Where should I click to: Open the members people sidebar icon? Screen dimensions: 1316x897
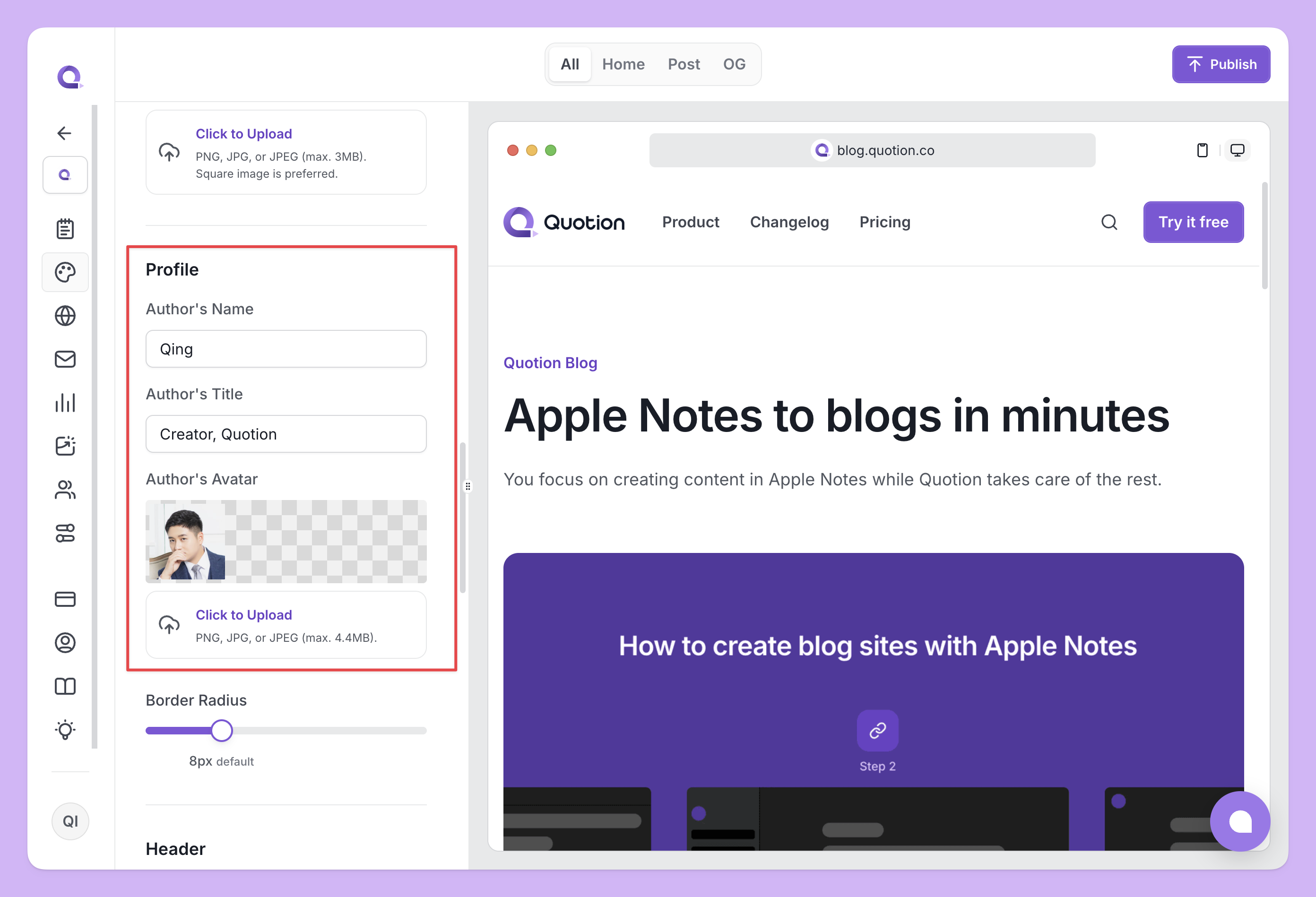(x=65, y=490)
